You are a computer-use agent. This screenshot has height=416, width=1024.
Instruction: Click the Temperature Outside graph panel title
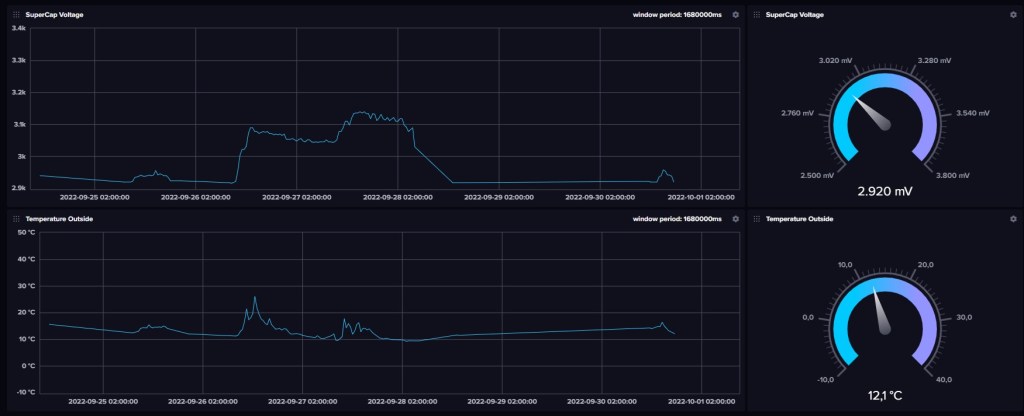click(59, 218)
